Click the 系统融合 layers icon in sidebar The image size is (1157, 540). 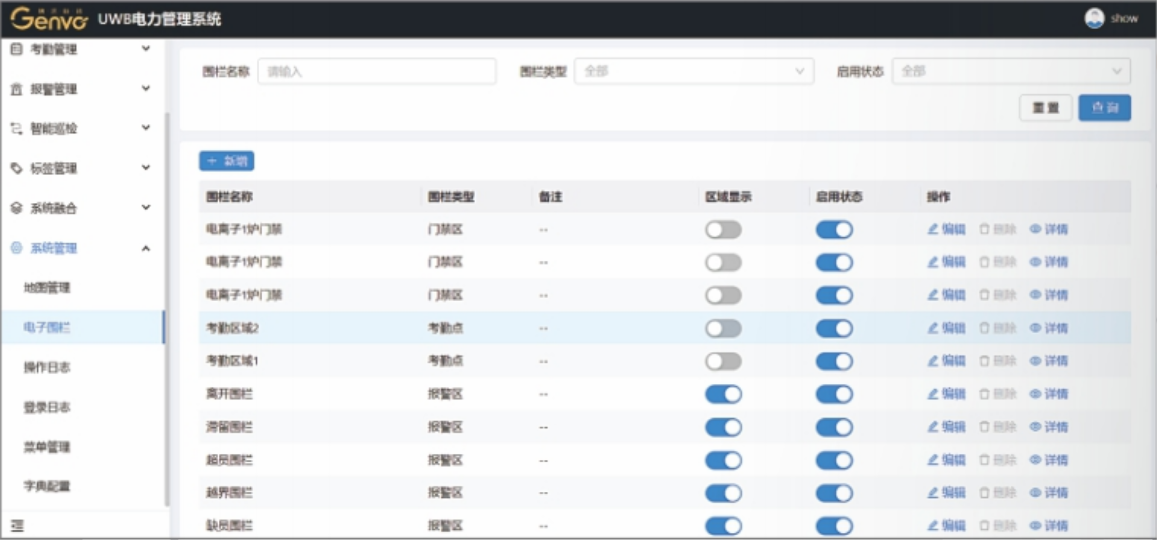click(17, 208)
